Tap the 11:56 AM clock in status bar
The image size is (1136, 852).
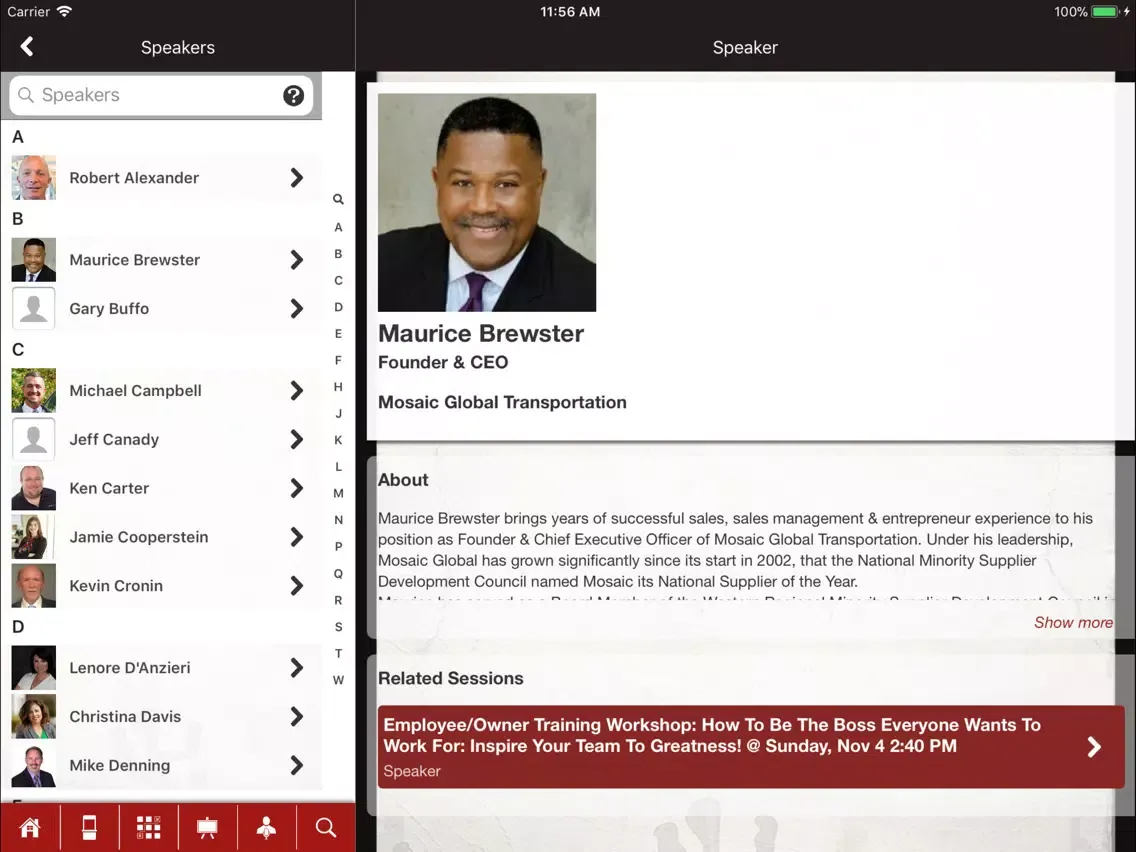click(x=570, y=12)
